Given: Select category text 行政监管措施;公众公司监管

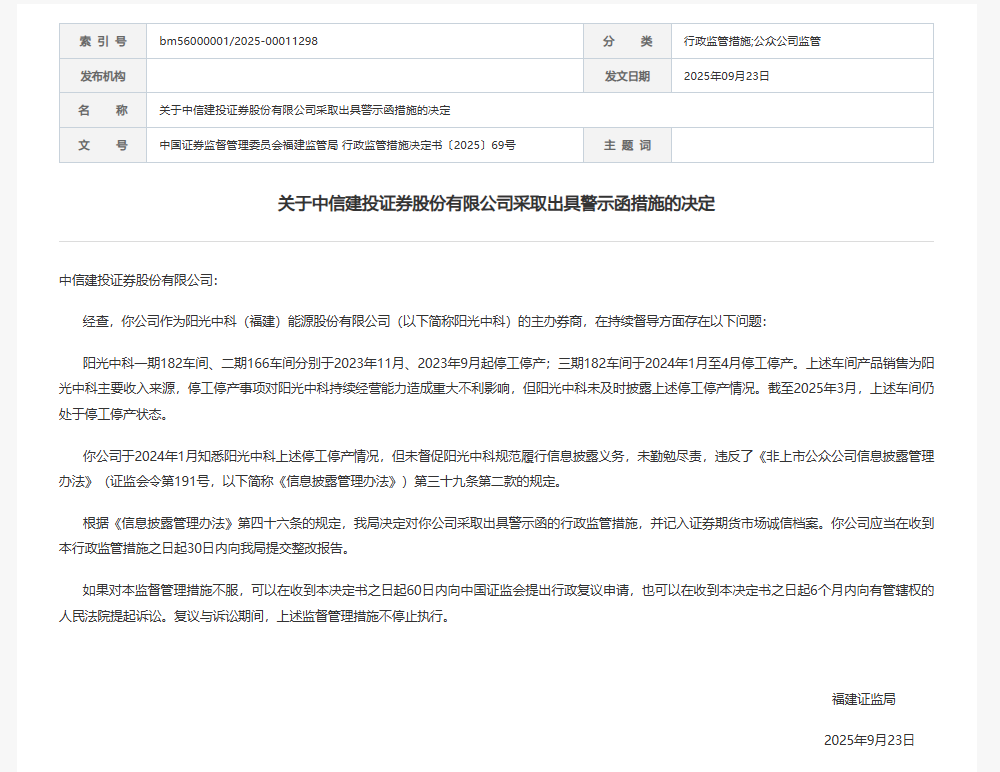Looking at the screenshot, I should 752,41.
